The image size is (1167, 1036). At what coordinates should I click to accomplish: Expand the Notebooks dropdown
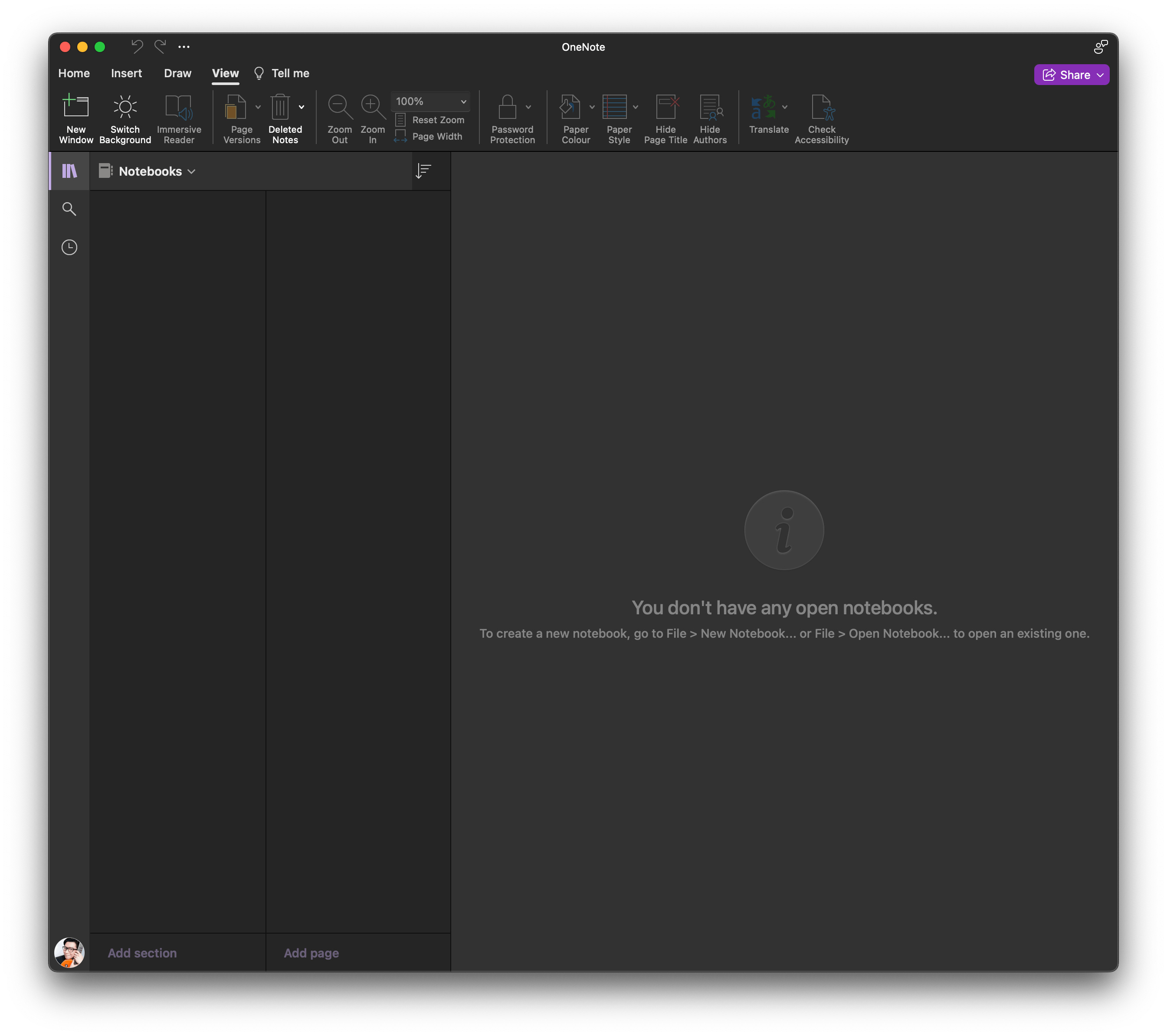[x=150, y=171]
